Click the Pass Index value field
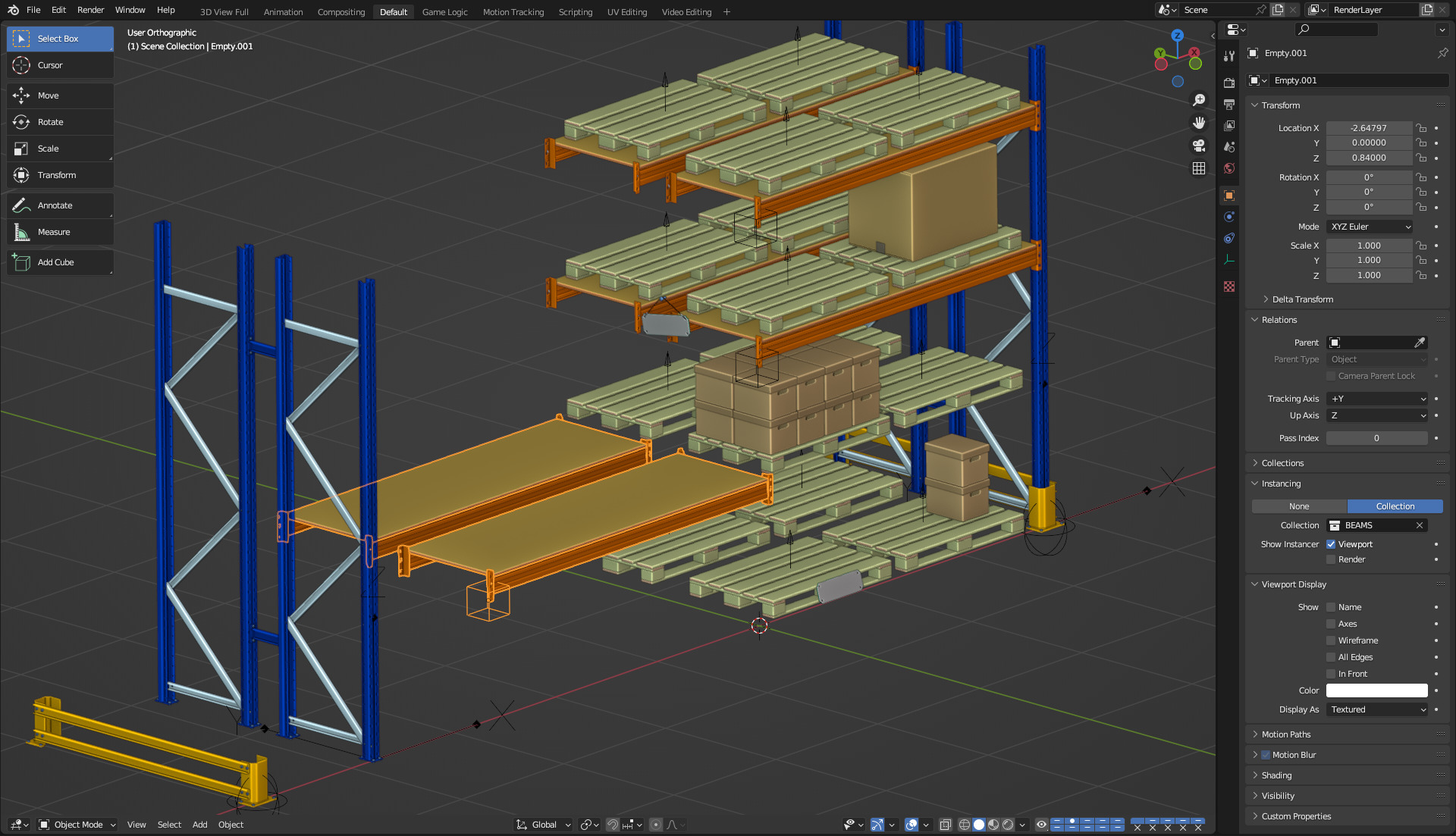 pyautogui.click(x=1377, y=438)
